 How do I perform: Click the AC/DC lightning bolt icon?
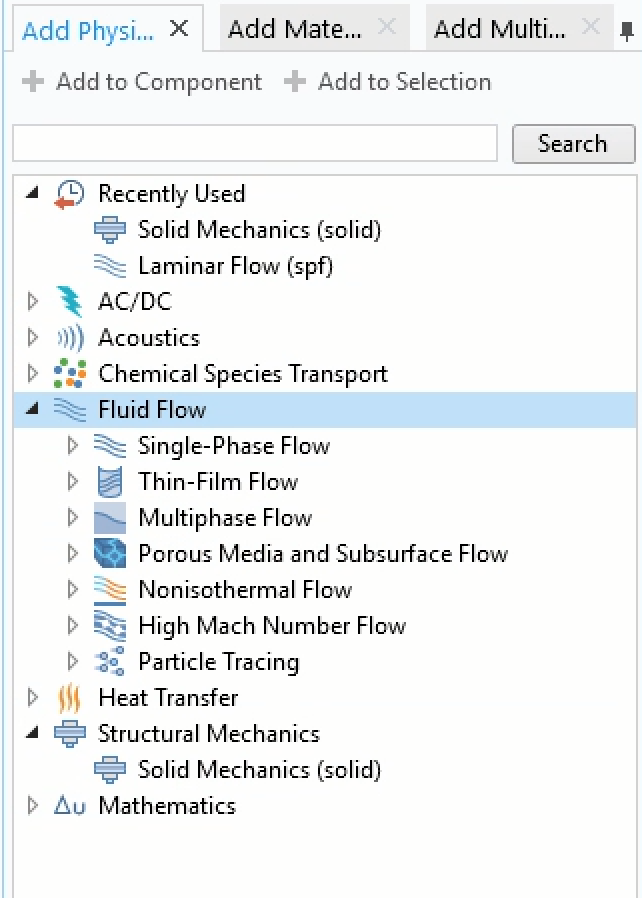[x=69, y=301]
